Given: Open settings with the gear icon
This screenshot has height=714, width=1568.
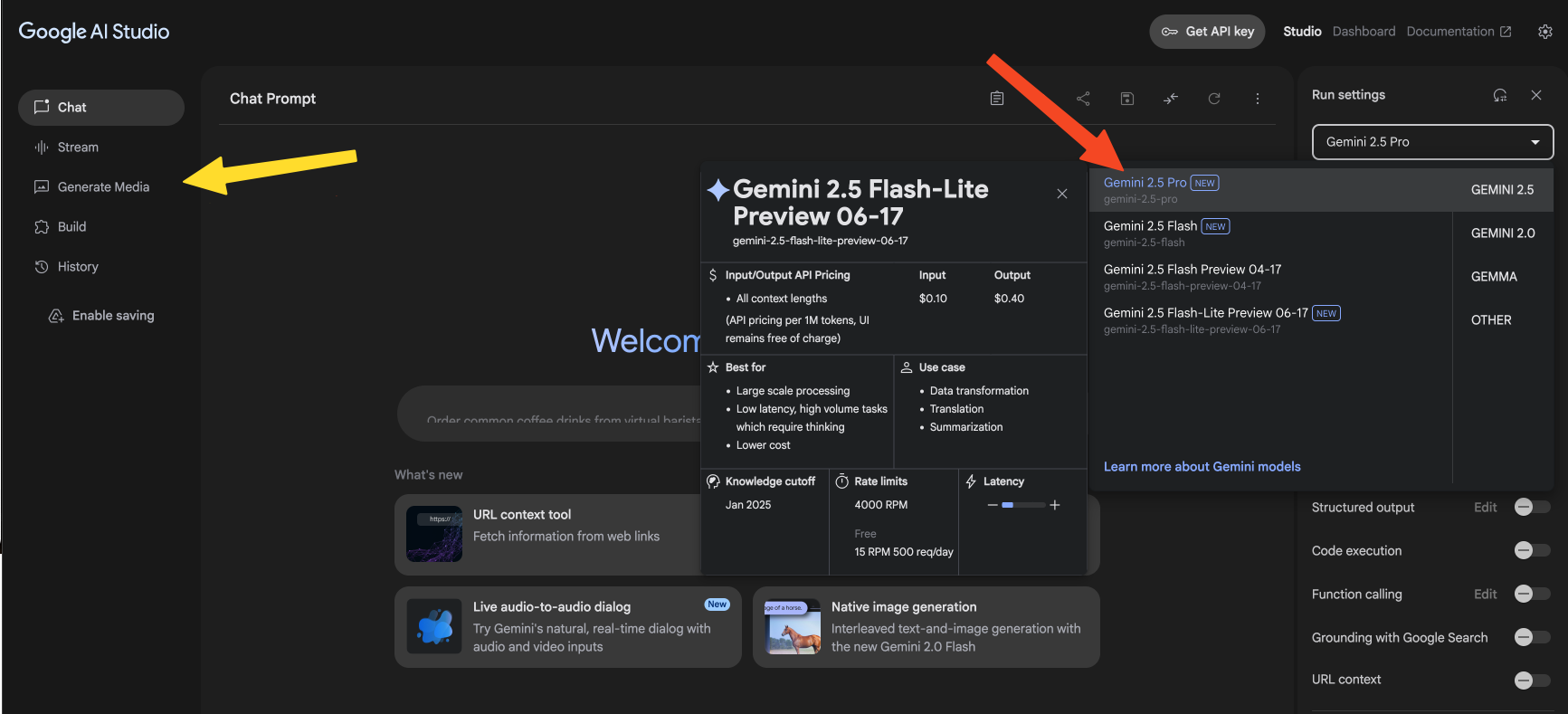Looking at the screenshot, I should [1545, 32].
